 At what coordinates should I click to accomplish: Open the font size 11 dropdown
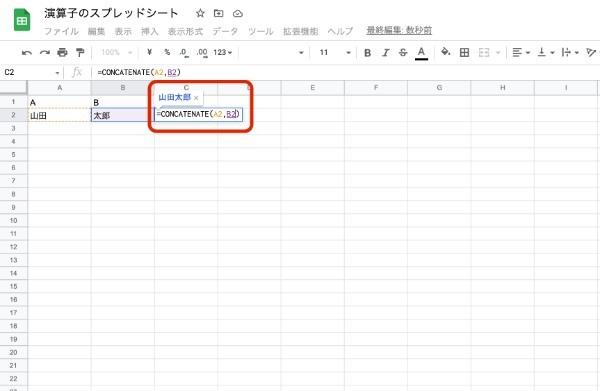pyautogui.click(x=335, y=52)
